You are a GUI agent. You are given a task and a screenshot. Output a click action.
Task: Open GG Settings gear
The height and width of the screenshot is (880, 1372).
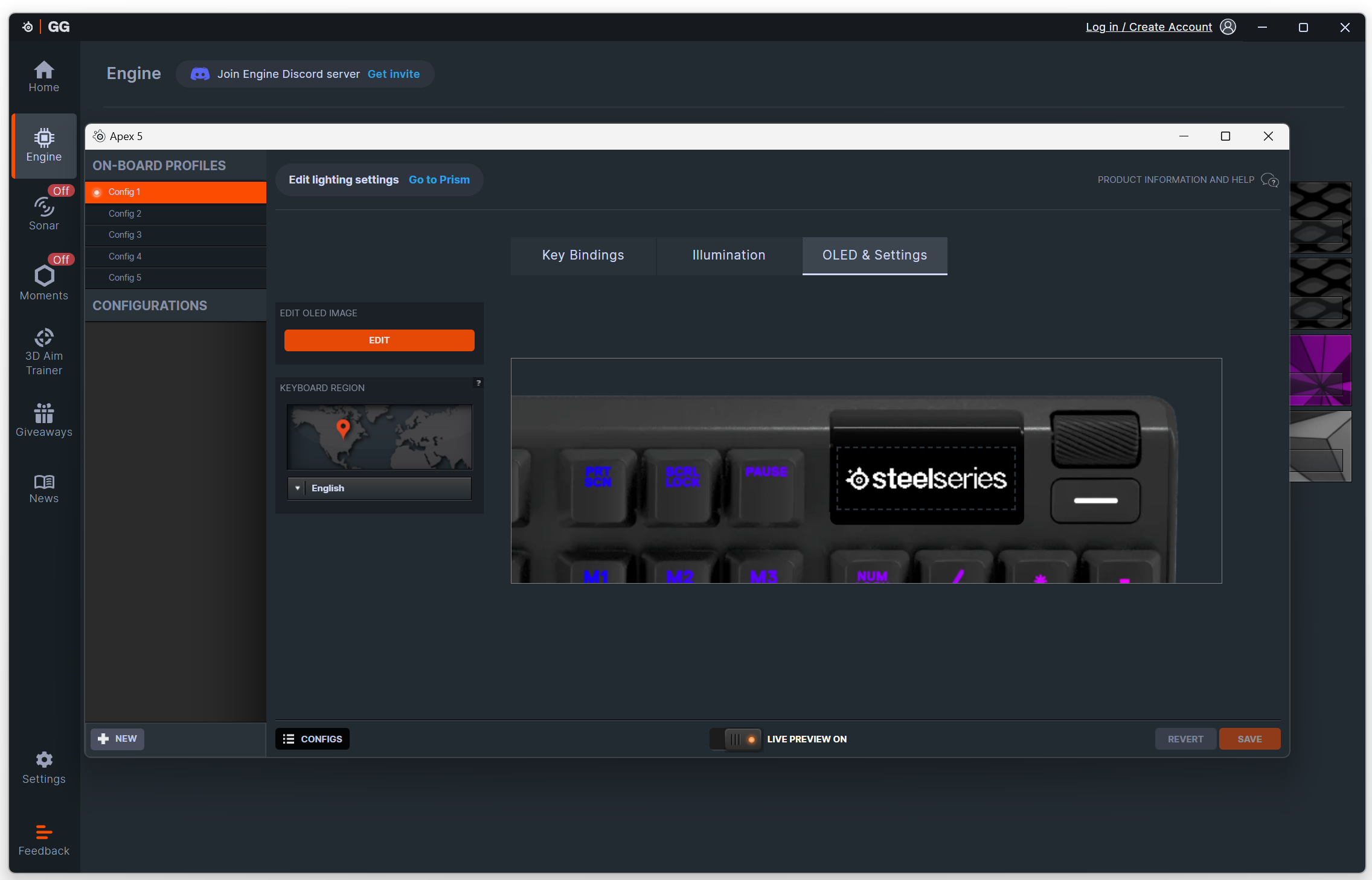[43, 768]
